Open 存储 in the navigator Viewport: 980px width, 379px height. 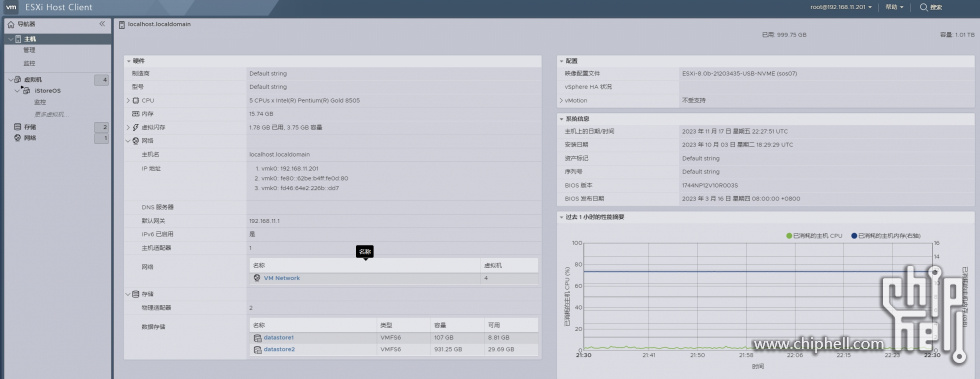pyautogui.click(x=30, y=127)
